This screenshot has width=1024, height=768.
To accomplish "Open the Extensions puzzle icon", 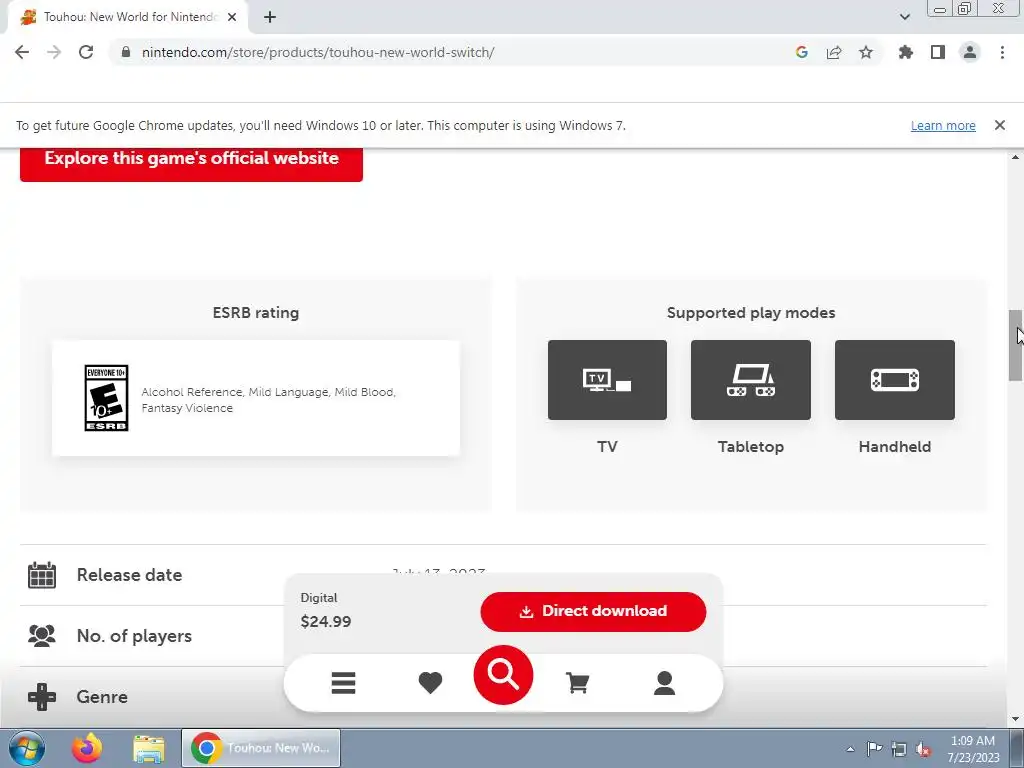I will (906, 52).
